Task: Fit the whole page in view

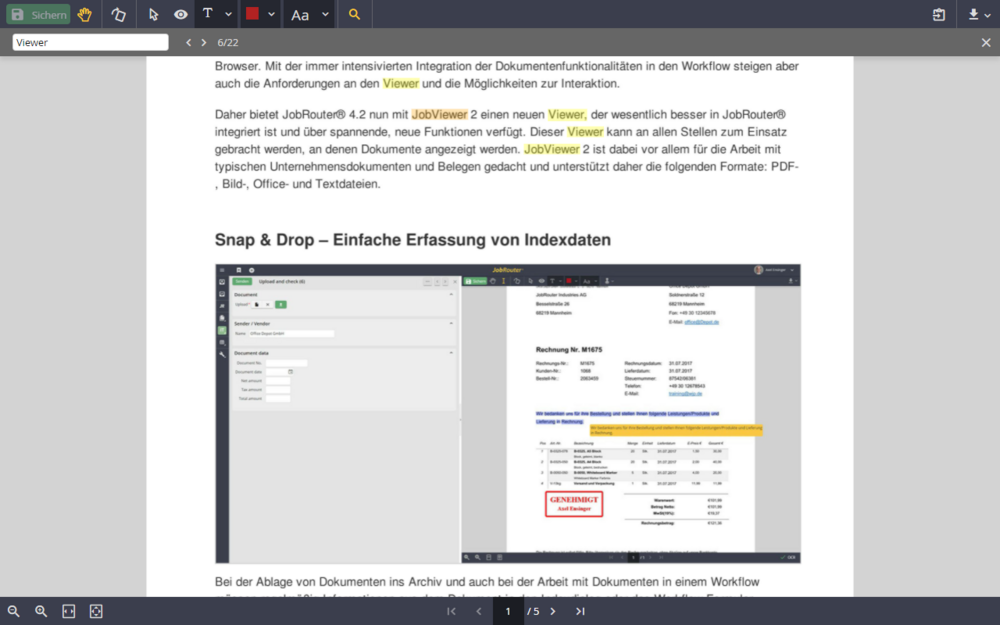Action: [96, 611]
